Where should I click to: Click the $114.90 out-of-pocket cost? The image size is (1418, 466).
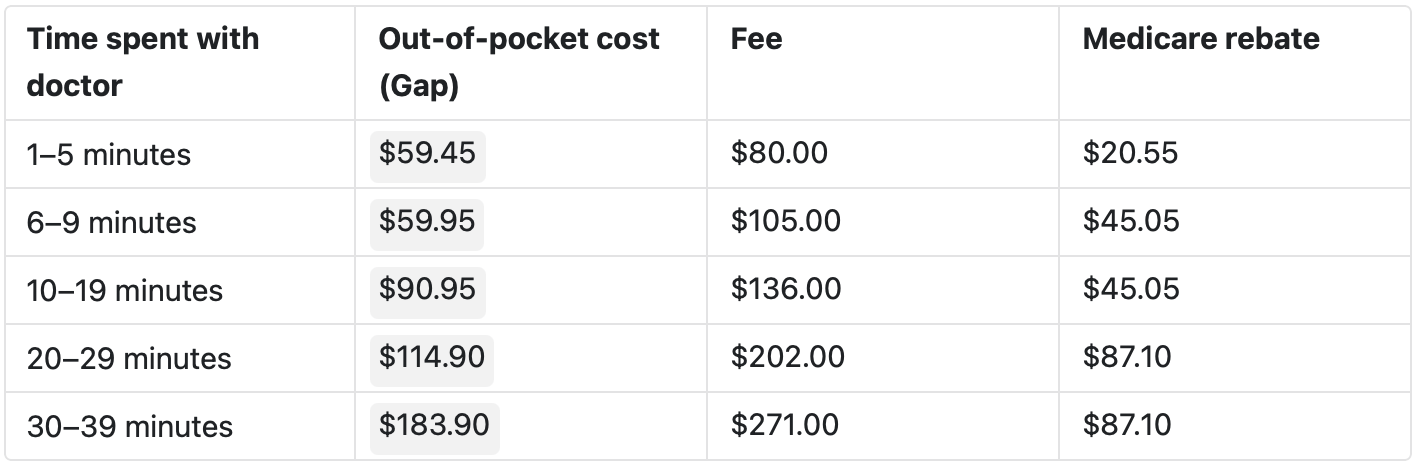(431, 358)
